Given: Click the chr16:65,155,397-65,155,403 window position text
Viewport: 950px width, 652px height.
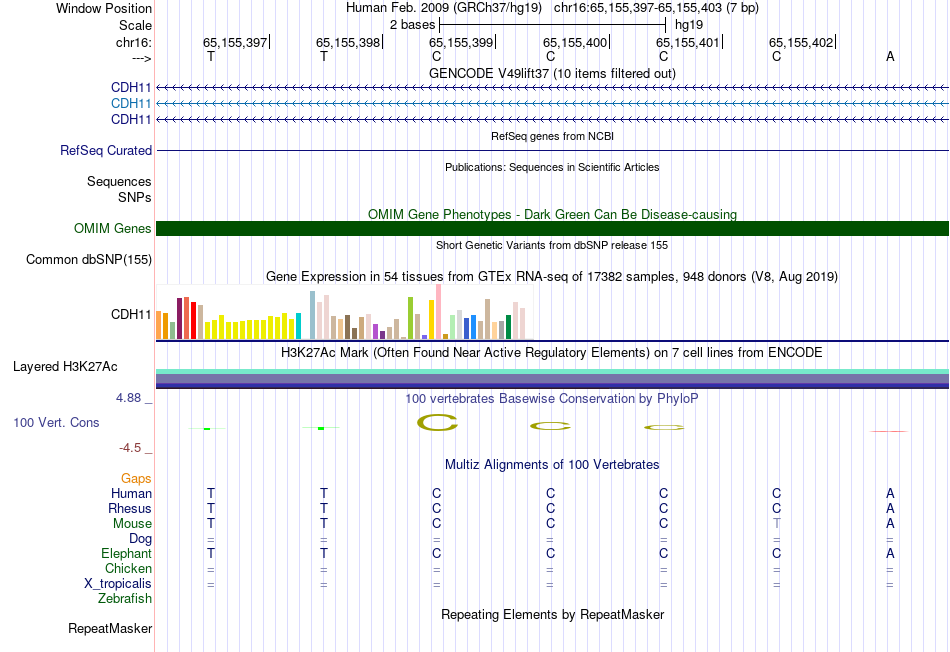Looking at the screenshot, I should tap(656, 8).
